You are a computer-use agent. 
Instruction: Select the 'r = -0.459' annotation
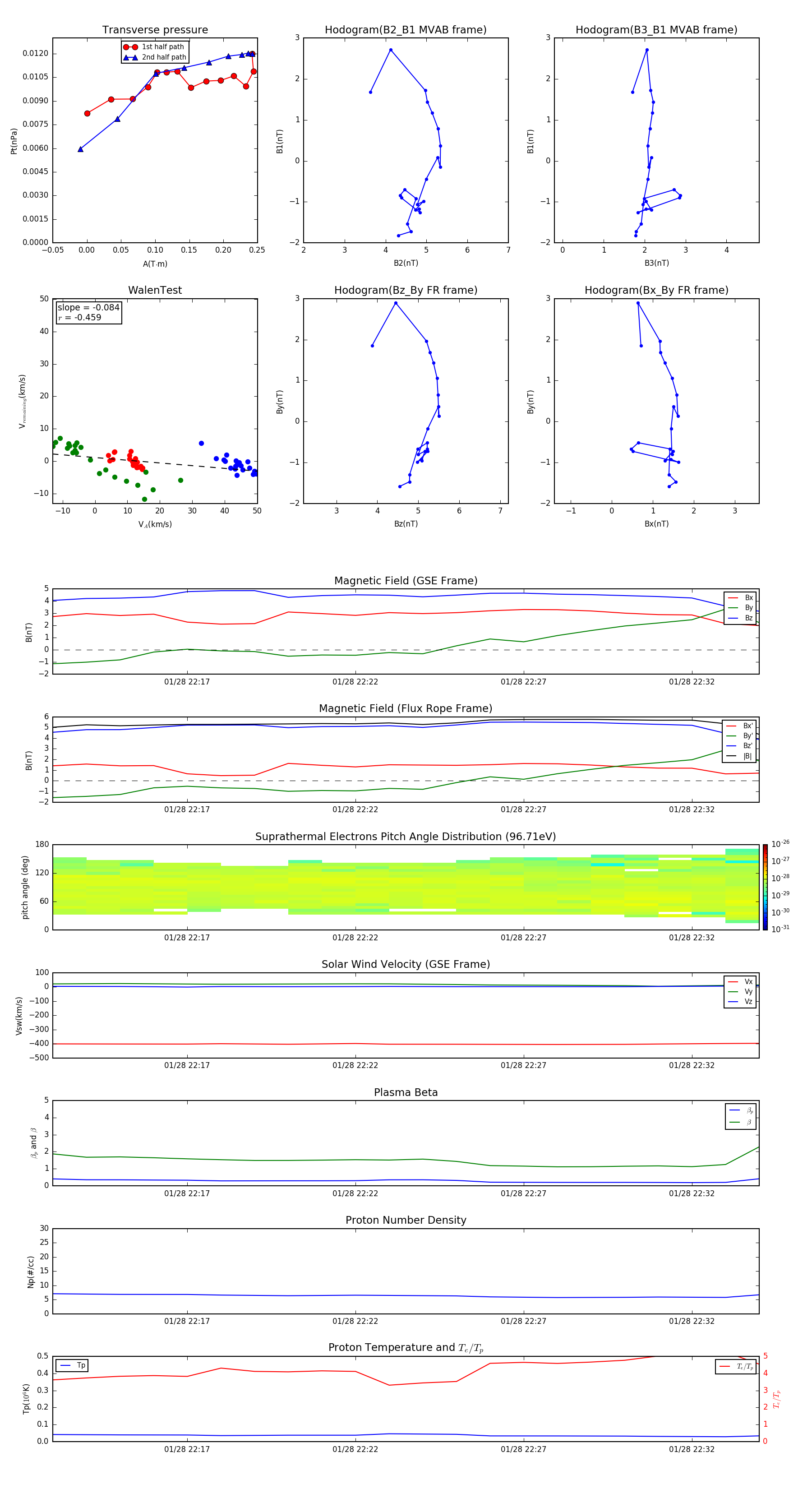79,317
